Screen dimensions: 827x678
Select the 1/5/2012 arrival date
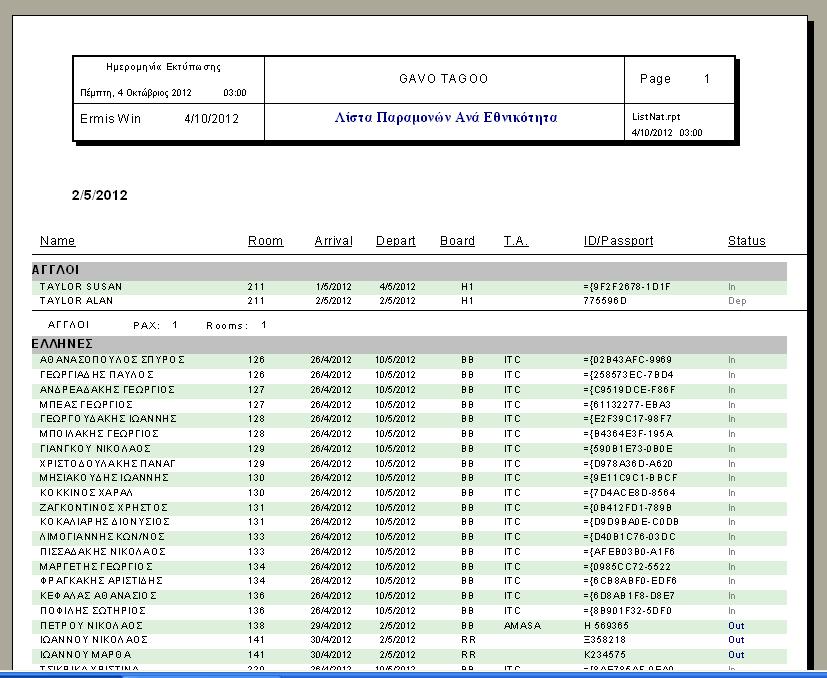[333, 287]
